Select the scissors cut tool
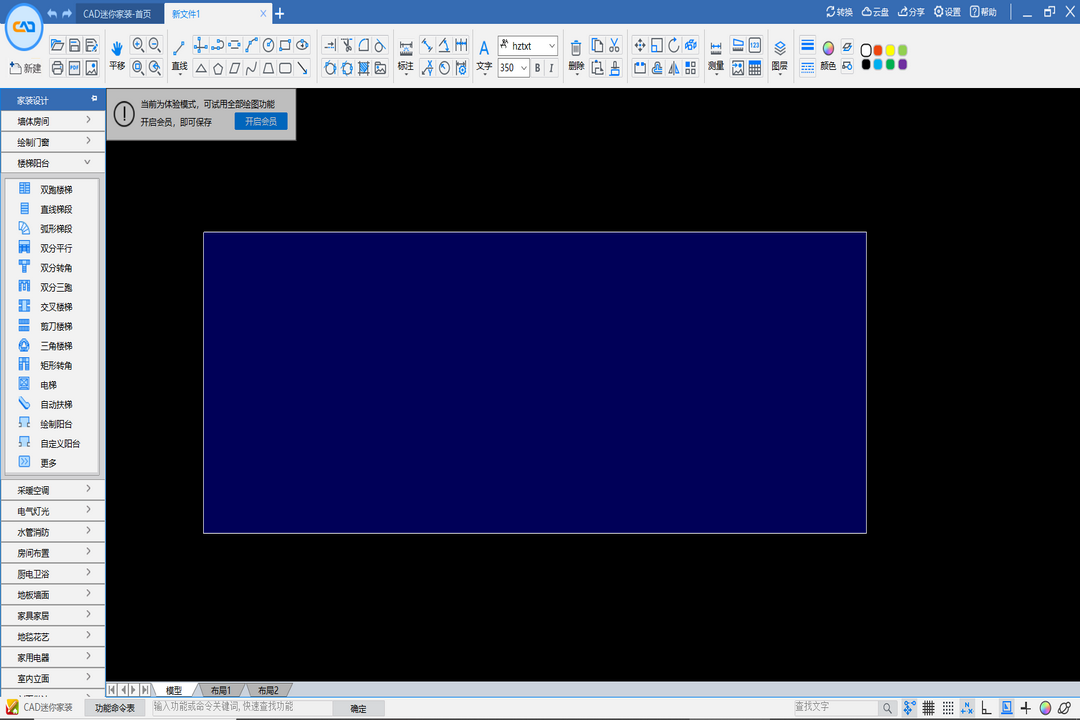 (x=614, y=45)
